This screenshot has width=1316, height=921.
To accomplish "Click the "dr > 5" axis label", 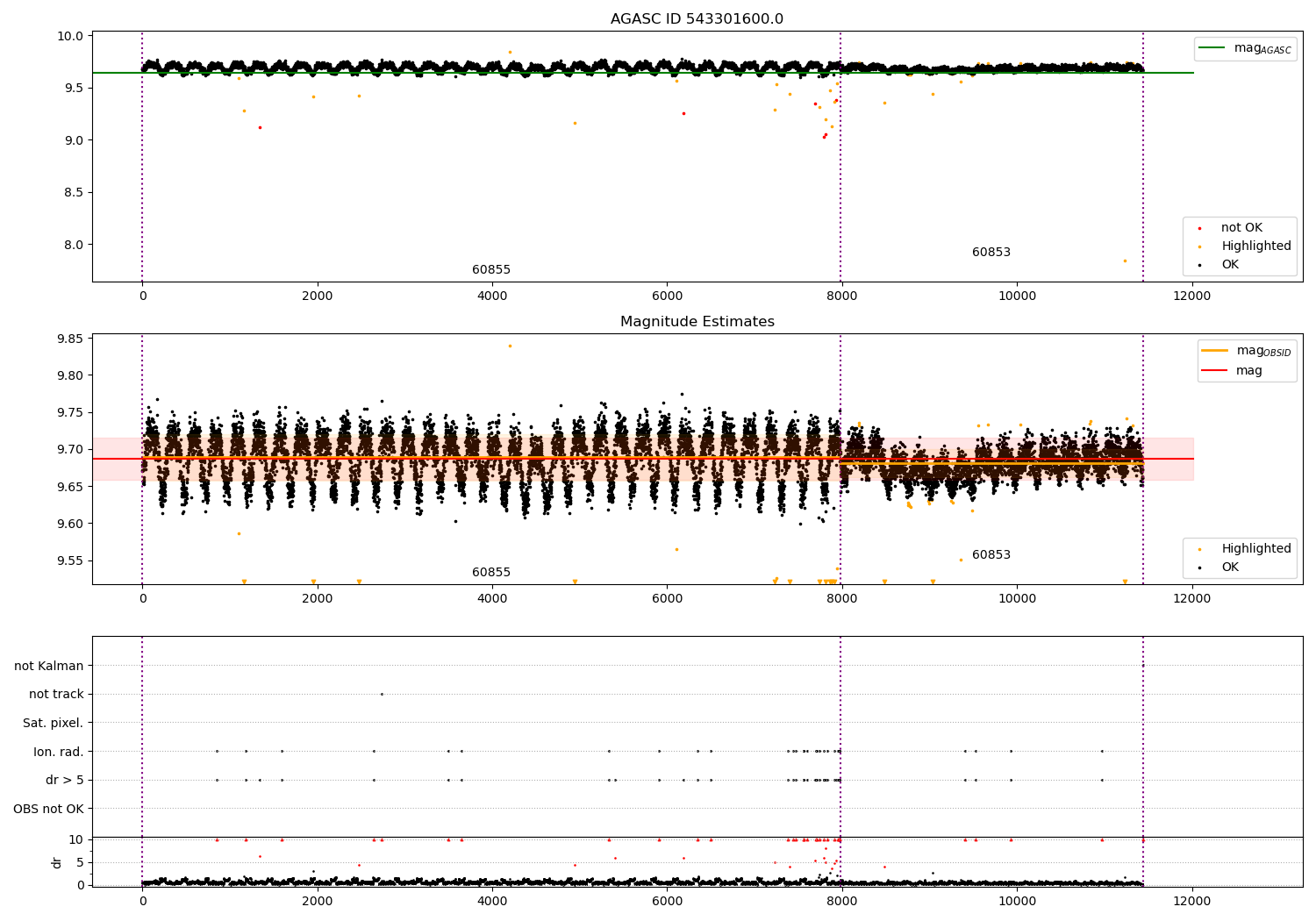I will (x=65, y=781).
